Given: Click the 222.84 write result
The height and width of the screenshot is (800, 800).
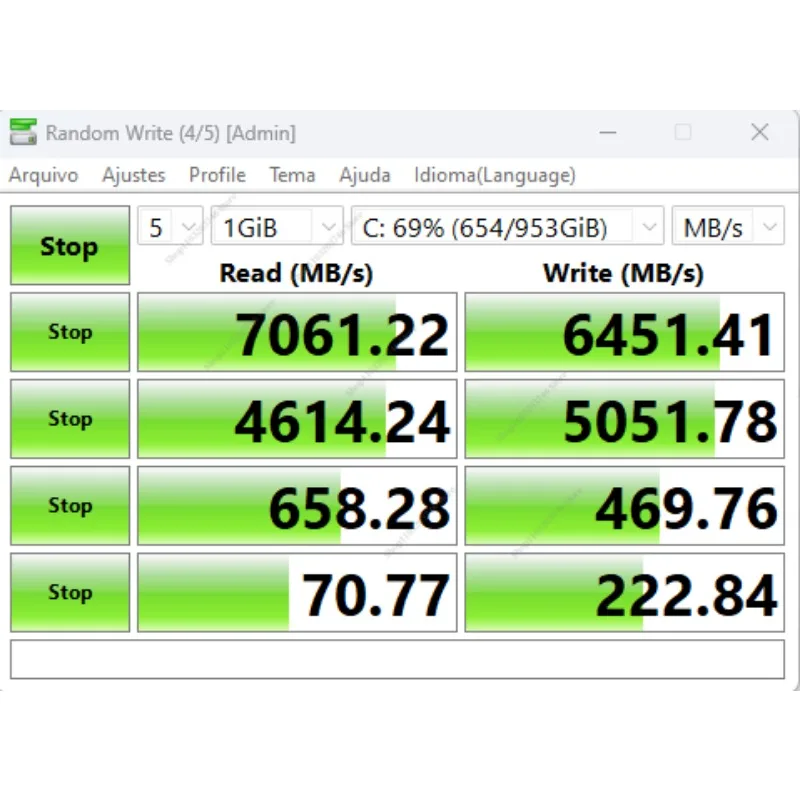Looking at the screenshot, I should click(x=625, y=592).
